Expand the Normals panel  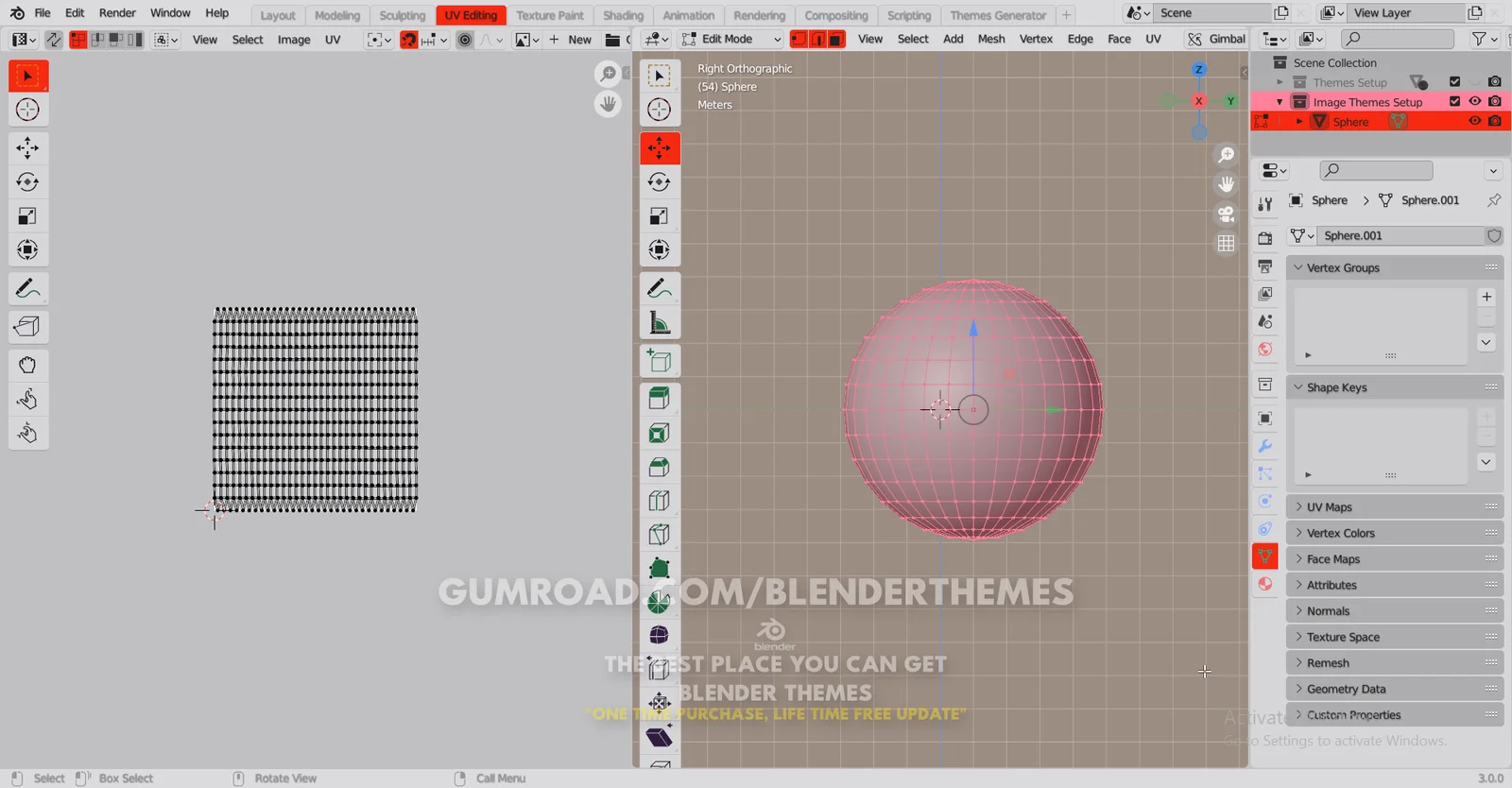[1395, 611]
